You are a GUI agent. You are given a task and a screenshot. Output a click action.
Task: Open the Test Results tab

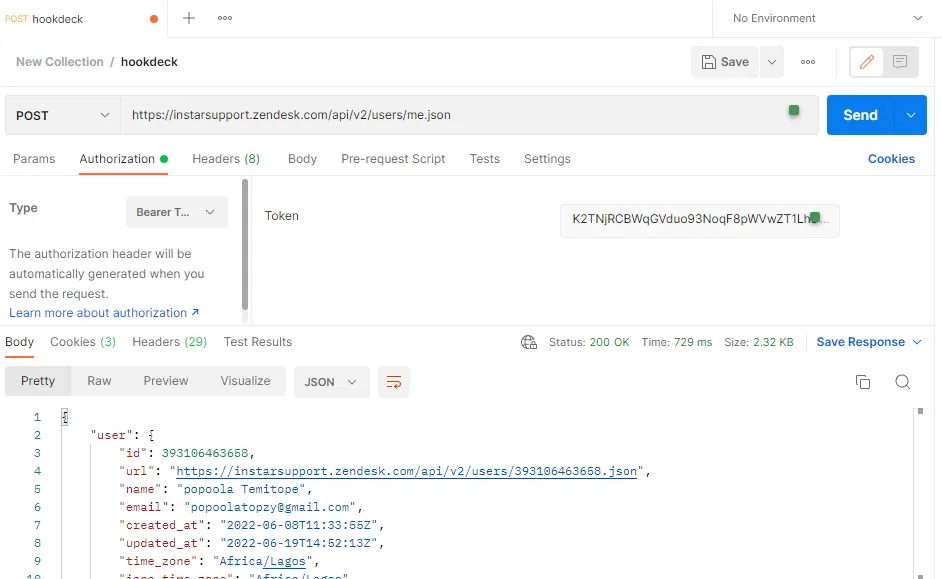coord(258,342)
